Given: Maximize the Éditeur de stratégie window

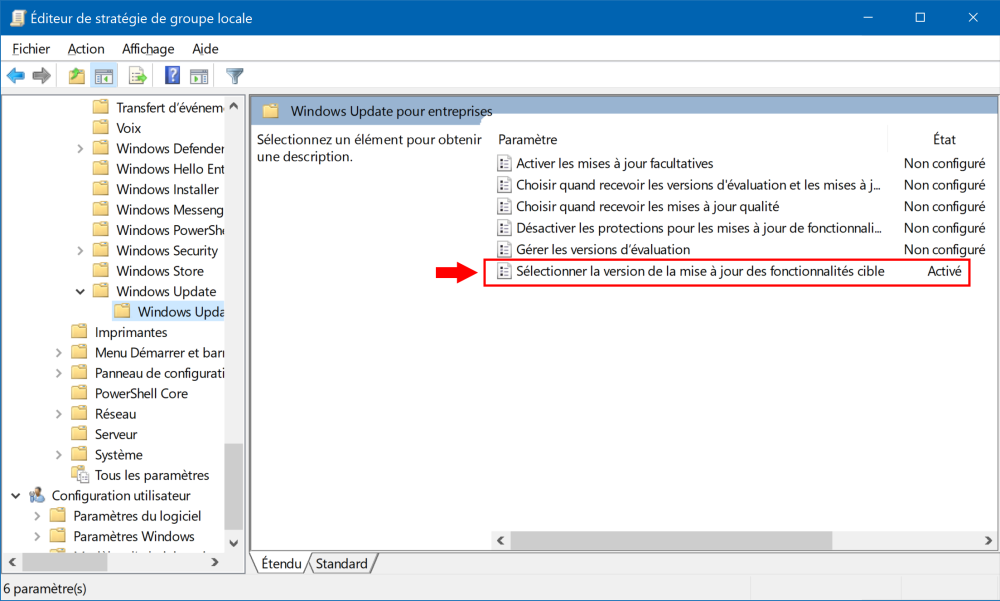Looking at the screenshot, I should point(920,17).
